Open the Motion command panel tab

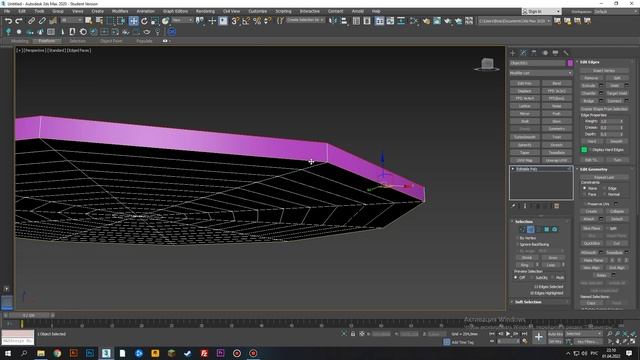click(x=545, y=53)
